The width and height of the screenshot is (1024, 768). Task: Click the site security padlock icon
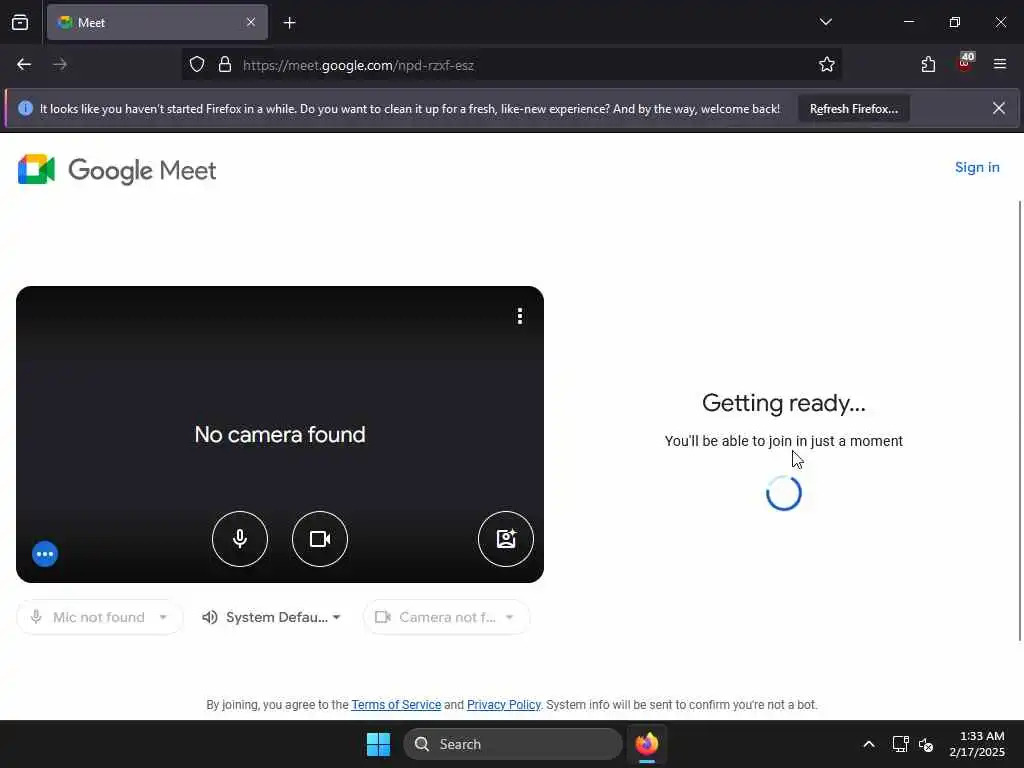pyautogui.click(x=225, y=64)
